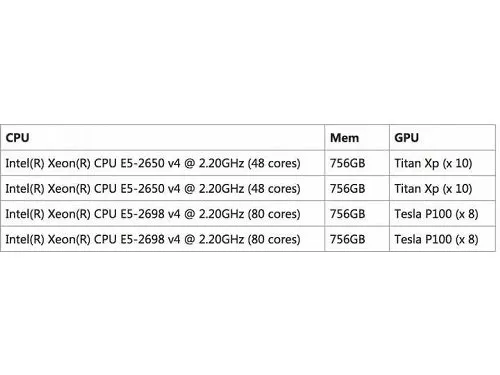This screenshot has height=375, width=500.
Task: Click third row 756GB memory cell
Action: (x=357, y=214)
